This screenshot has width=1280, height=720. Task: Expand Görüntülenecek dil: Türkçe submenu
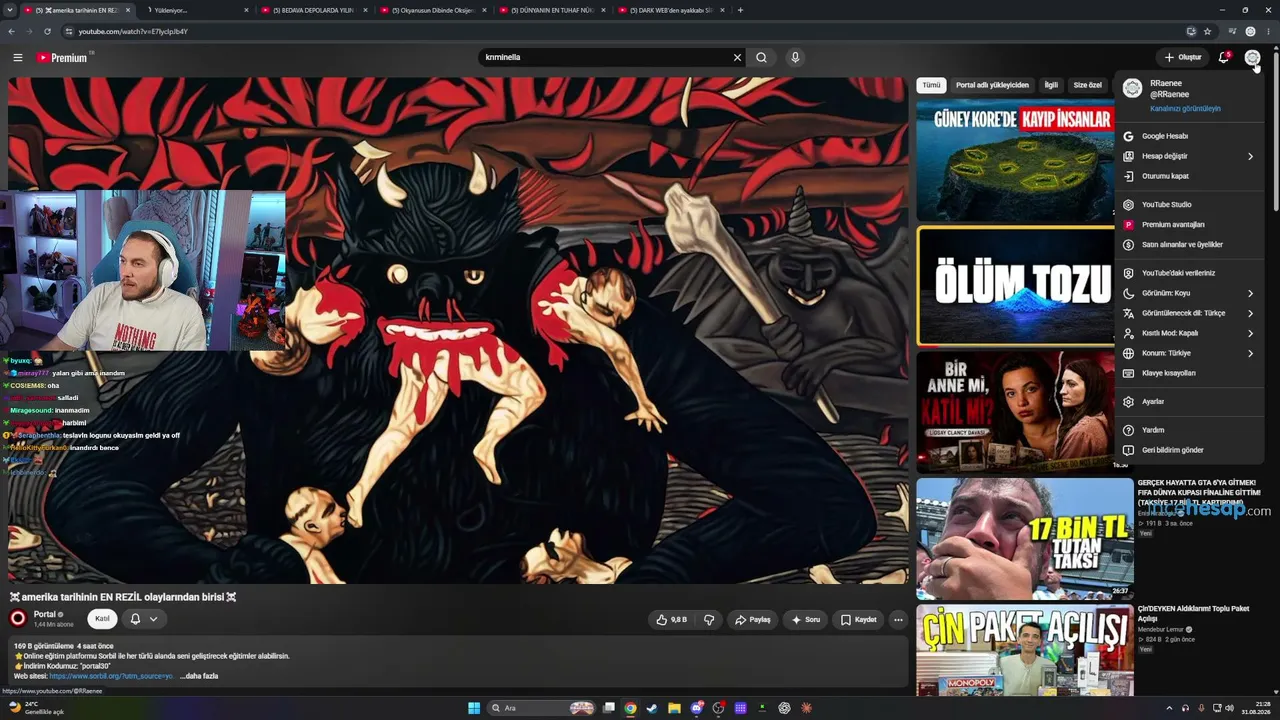point(1189,313)
